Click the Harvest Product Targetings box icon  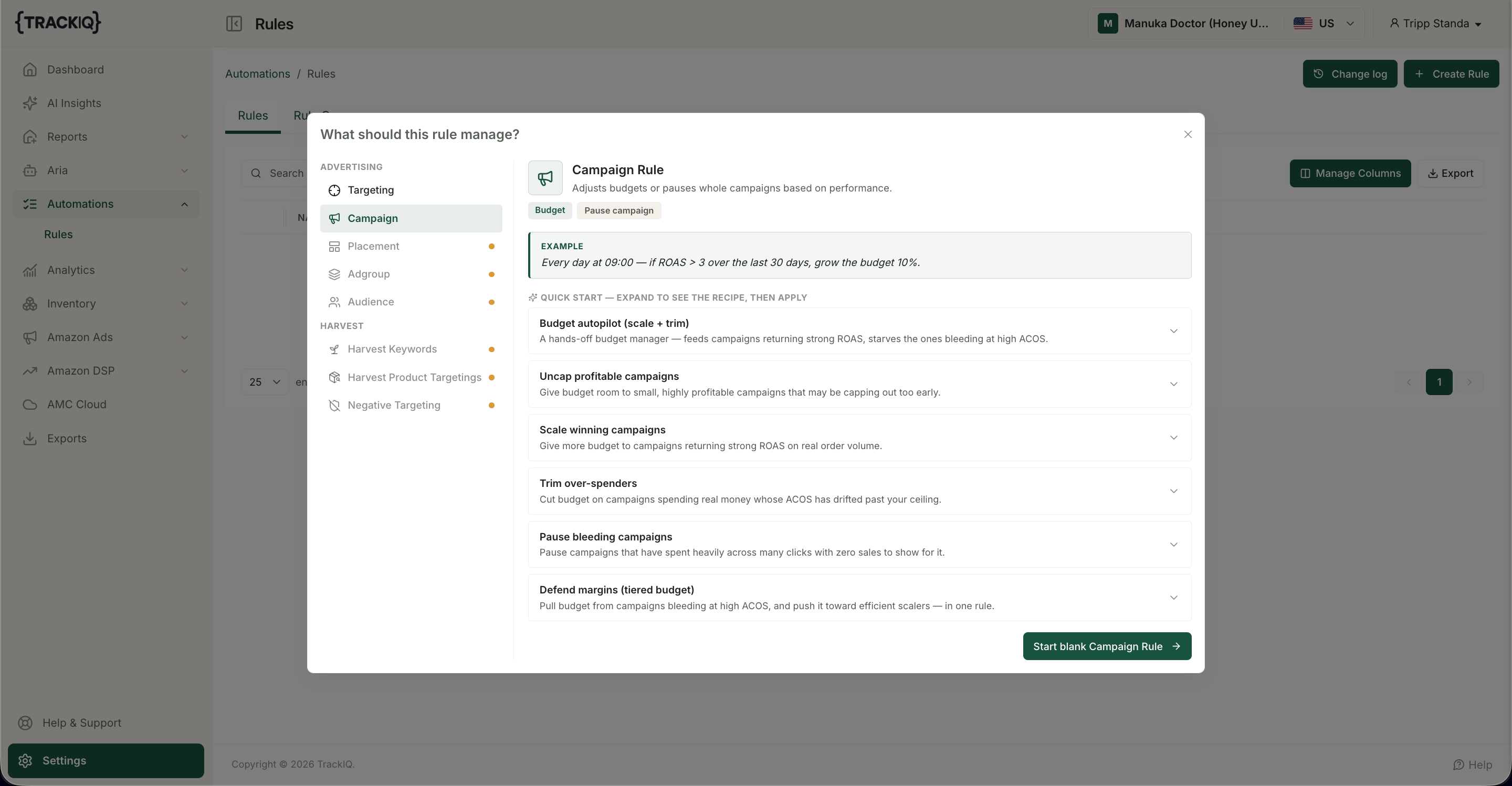coord(334,377)
